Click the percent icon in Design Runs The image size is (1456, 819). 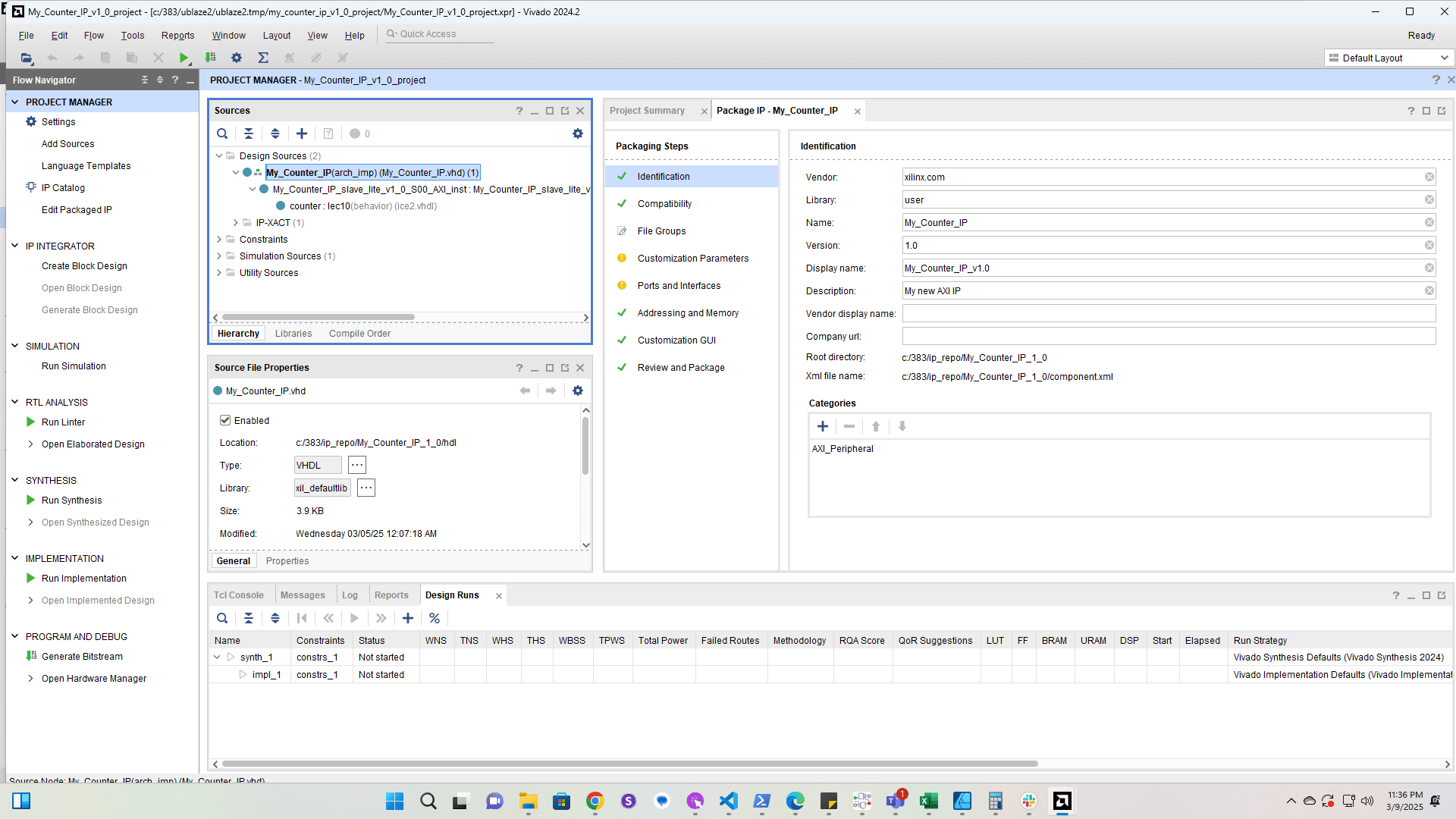point(435,618)
